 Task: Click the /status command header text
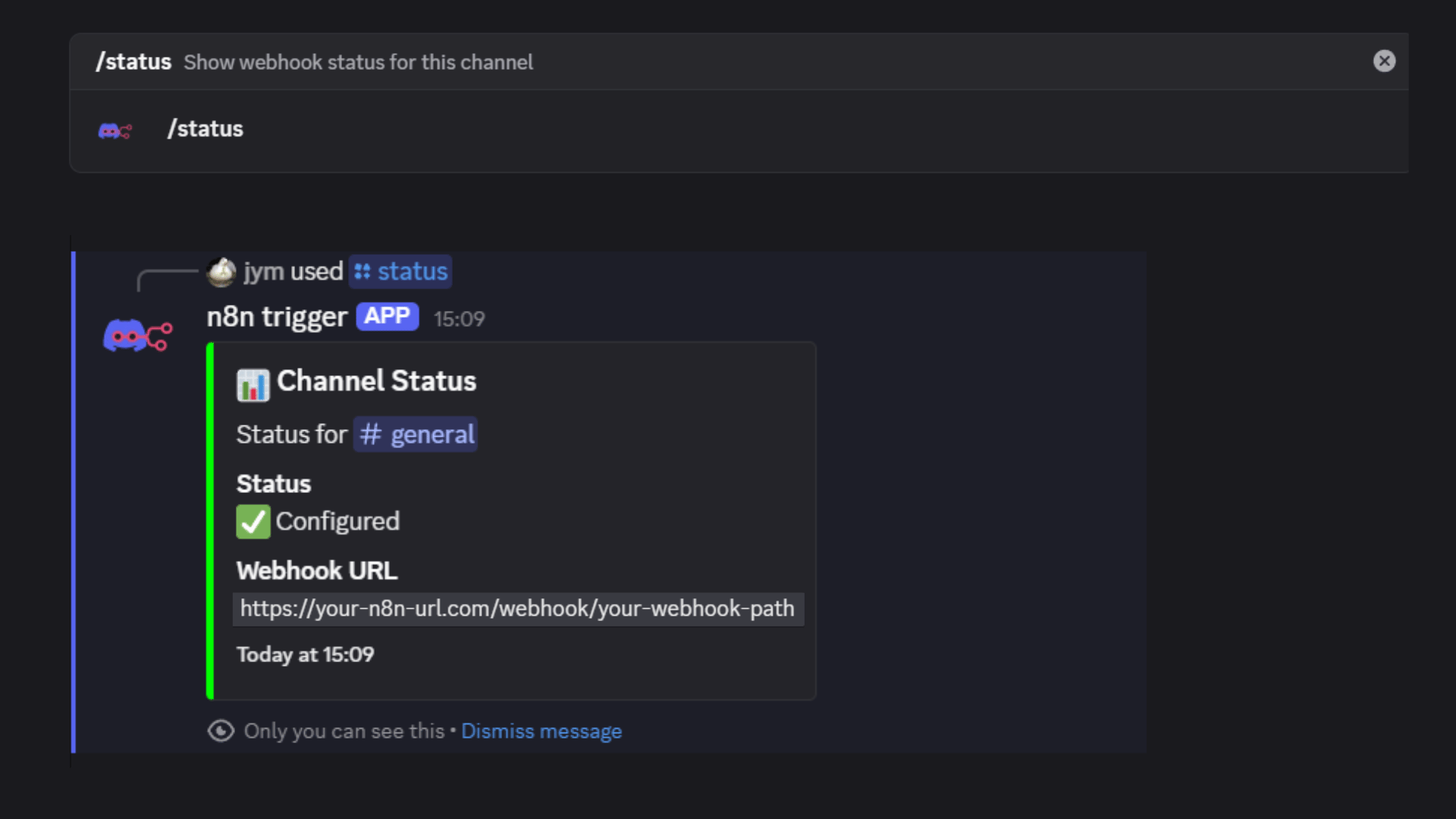click(133, 62)
